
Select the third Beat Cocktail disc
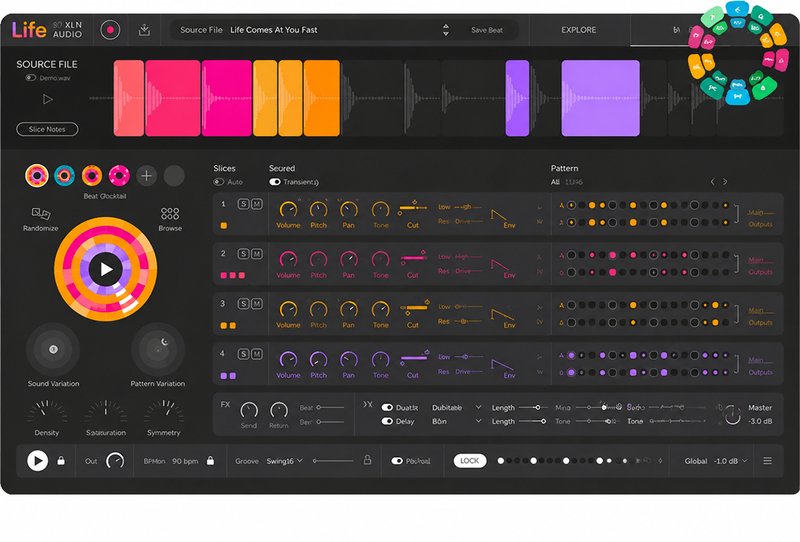[92, 176]
